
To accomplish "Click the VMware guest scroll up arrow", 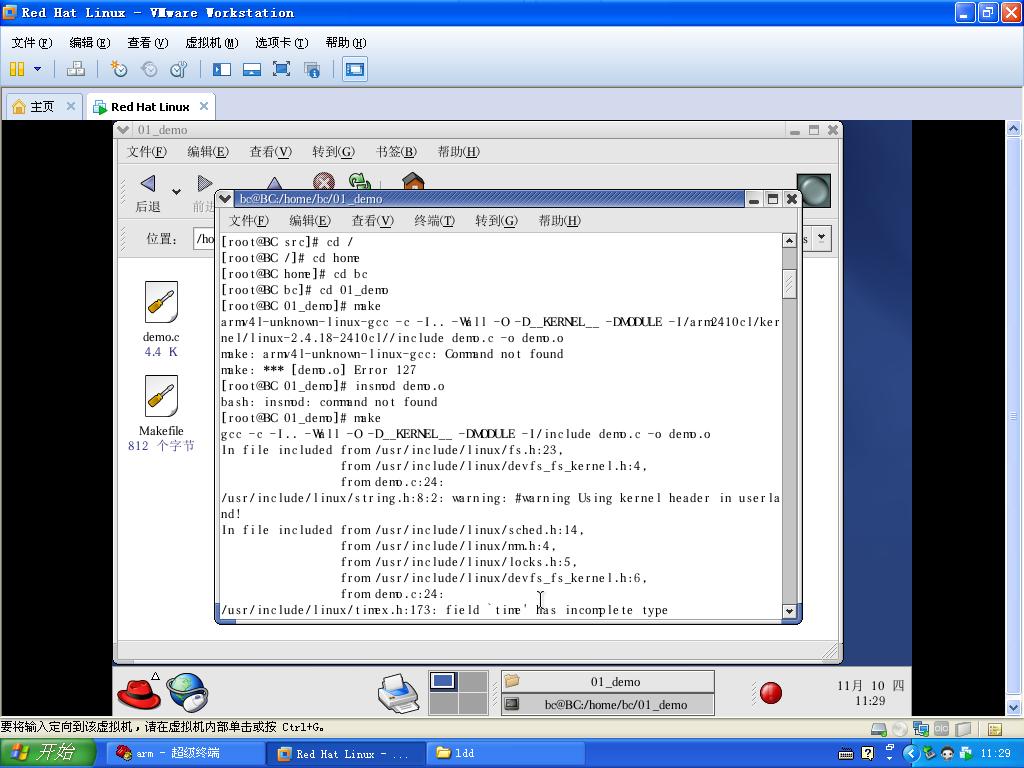I will (x=1013, y=128).
